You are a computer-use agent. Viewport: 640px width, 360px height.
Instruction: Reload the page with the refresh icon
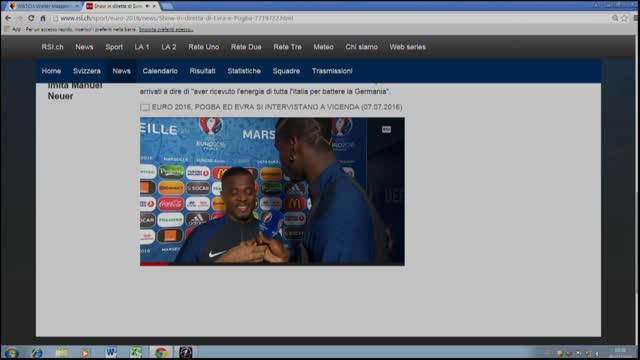pos(31,18)
